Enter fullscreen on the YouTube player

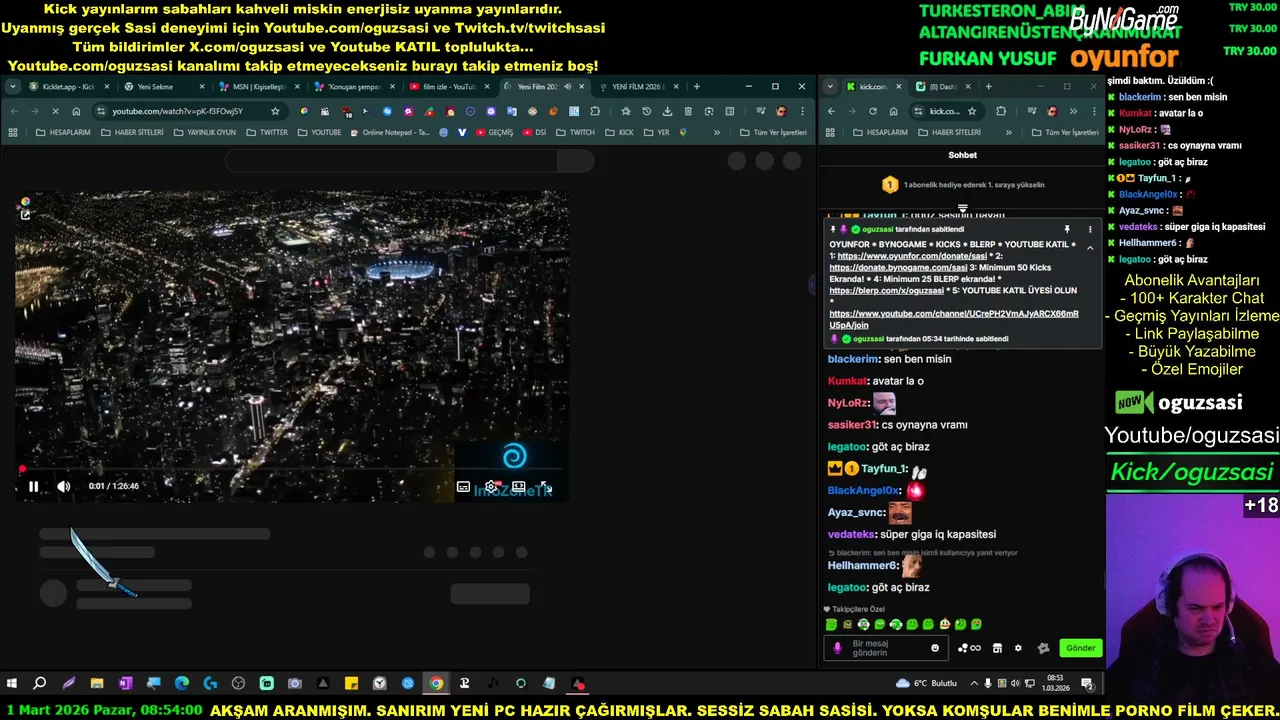(546, 487)
